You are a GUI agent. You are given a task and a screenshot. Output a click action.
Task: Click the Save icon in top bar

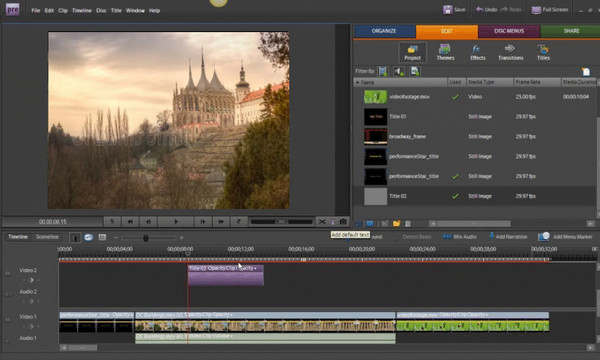(454, 10)
